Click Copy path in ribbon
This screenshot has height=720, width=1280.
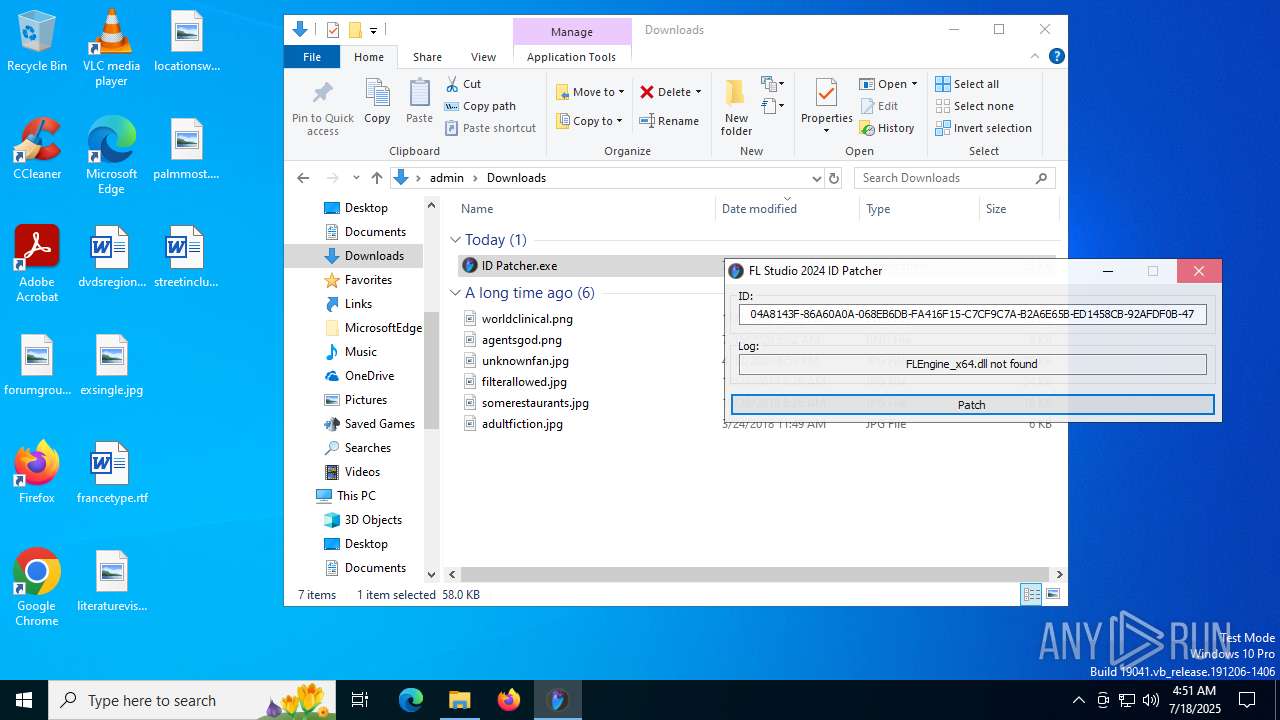click(x=480, y=106)
